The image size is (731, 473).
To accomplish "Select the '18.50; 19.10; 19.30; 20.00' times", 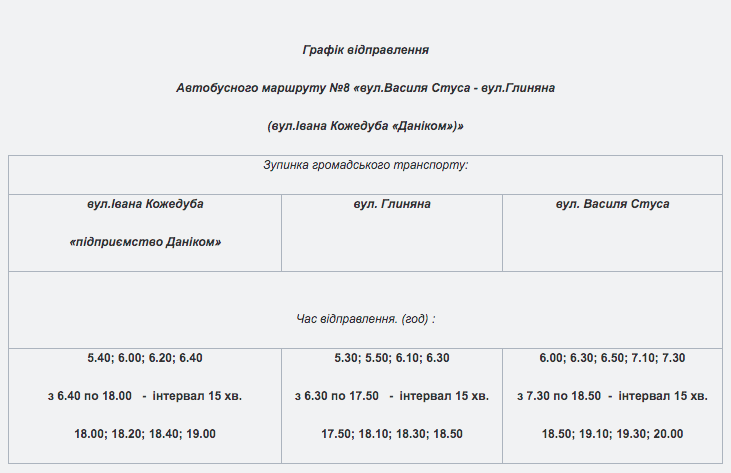I will pyautogui.click(x=613, y=434).
